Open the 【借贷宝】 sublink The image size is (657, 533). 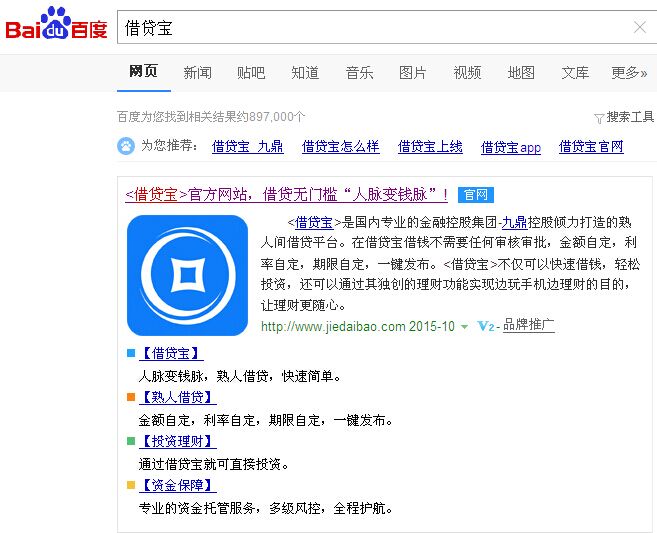[x=171, y=353]
